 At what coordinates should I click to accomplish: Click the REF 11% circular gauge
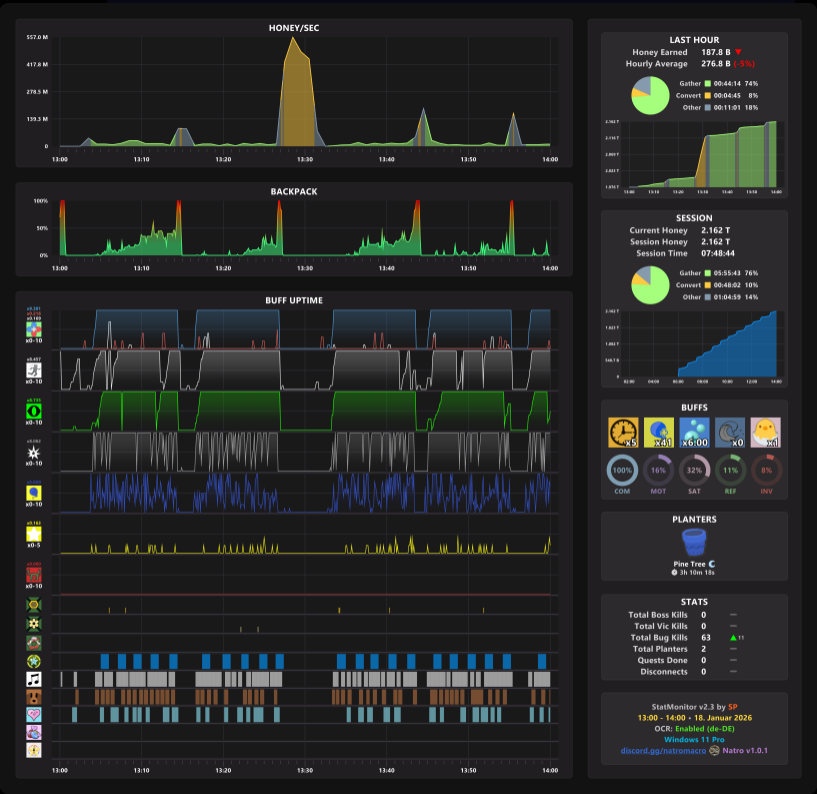(x=730, y=470)
